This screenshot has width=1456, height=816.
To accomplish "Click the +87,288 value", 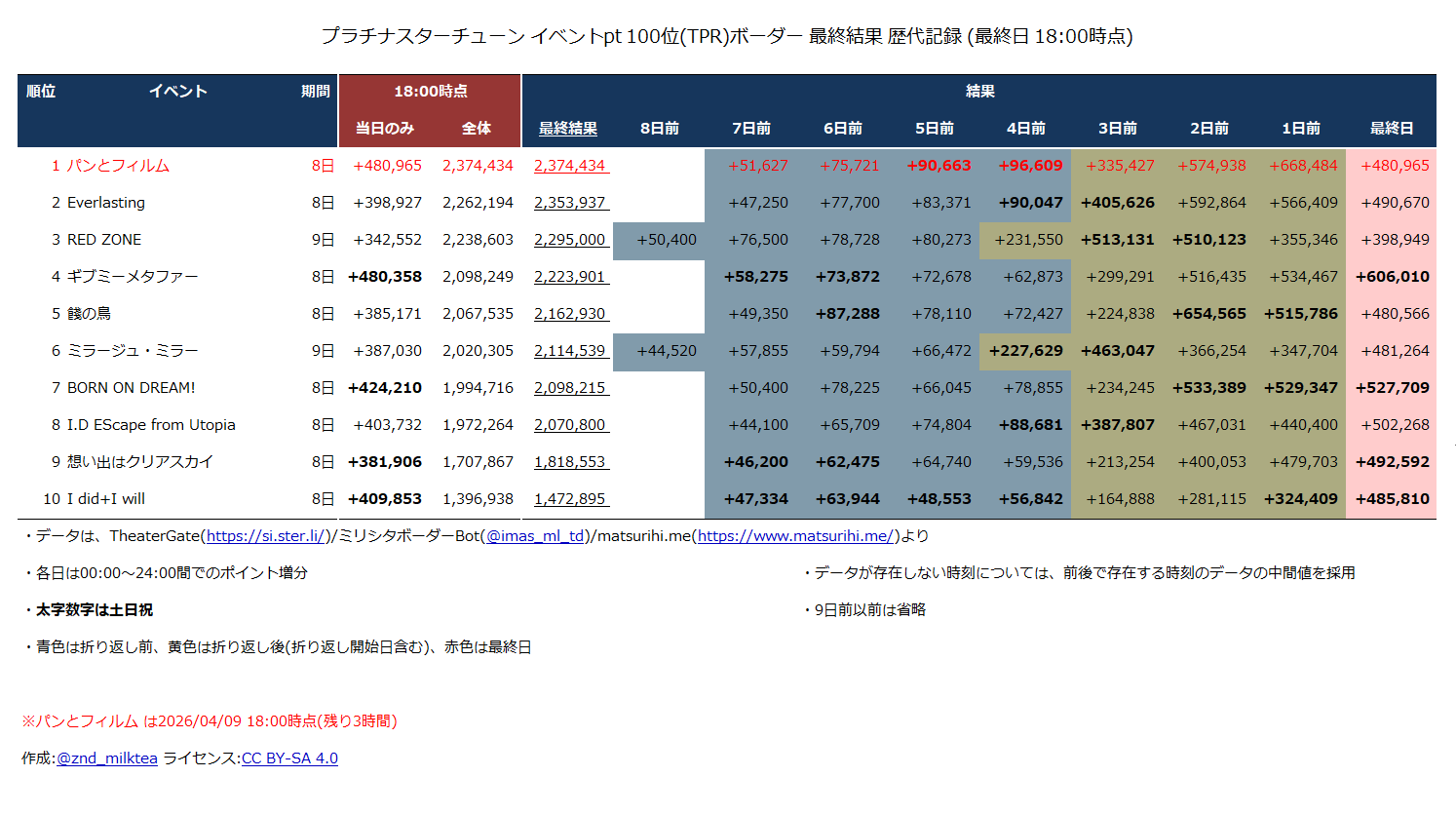I will click(848, 314).
